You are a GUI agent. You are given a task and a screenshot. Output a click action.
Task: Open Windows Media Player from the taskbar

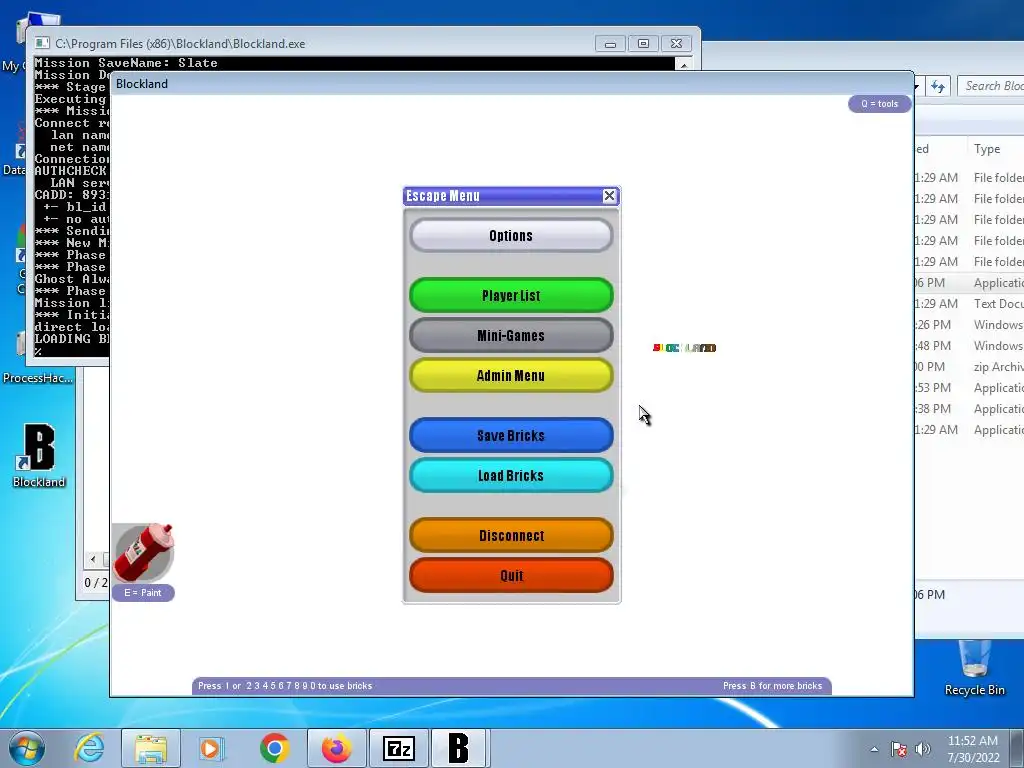(x=212, y=748)
